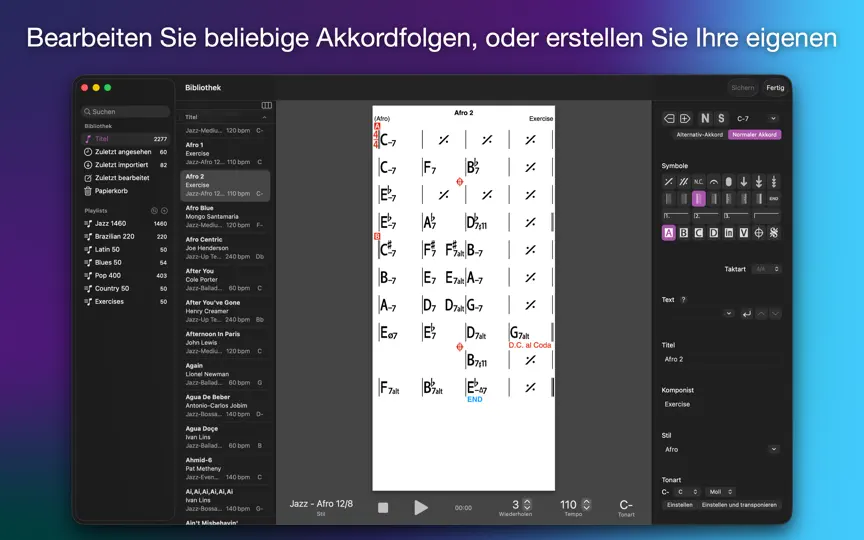
Task: Select the second ending bracket symbol
Action: (706, 216)
